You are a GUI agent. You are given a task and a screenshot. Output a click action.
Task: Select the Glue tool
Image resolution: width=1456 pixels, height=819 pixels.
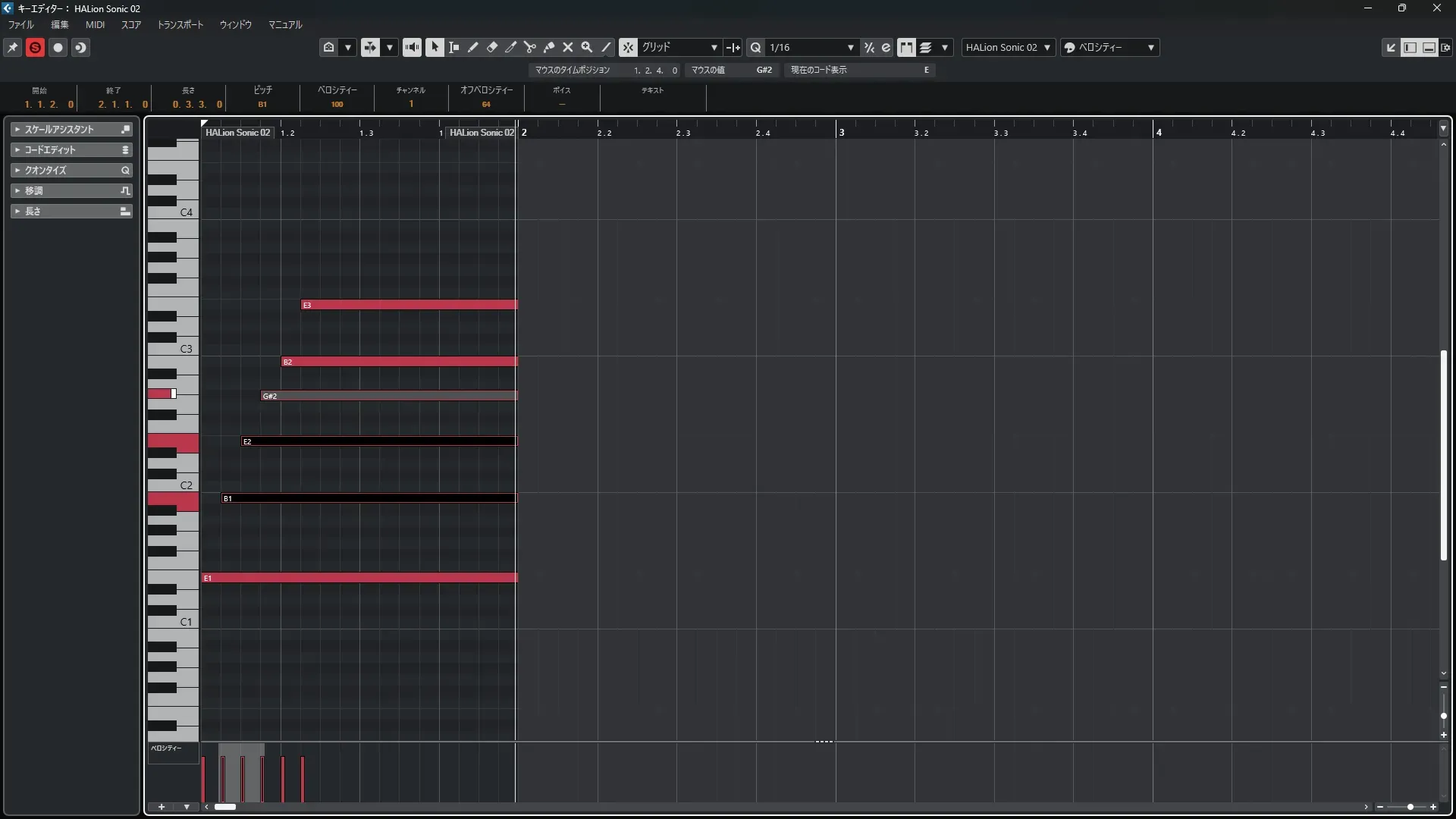[x=549, y=47]
